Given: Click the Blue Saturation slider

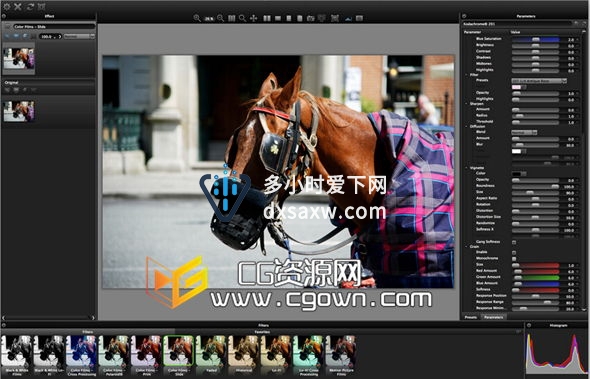Looking at the screenshot, I should [x=535, y=39].
